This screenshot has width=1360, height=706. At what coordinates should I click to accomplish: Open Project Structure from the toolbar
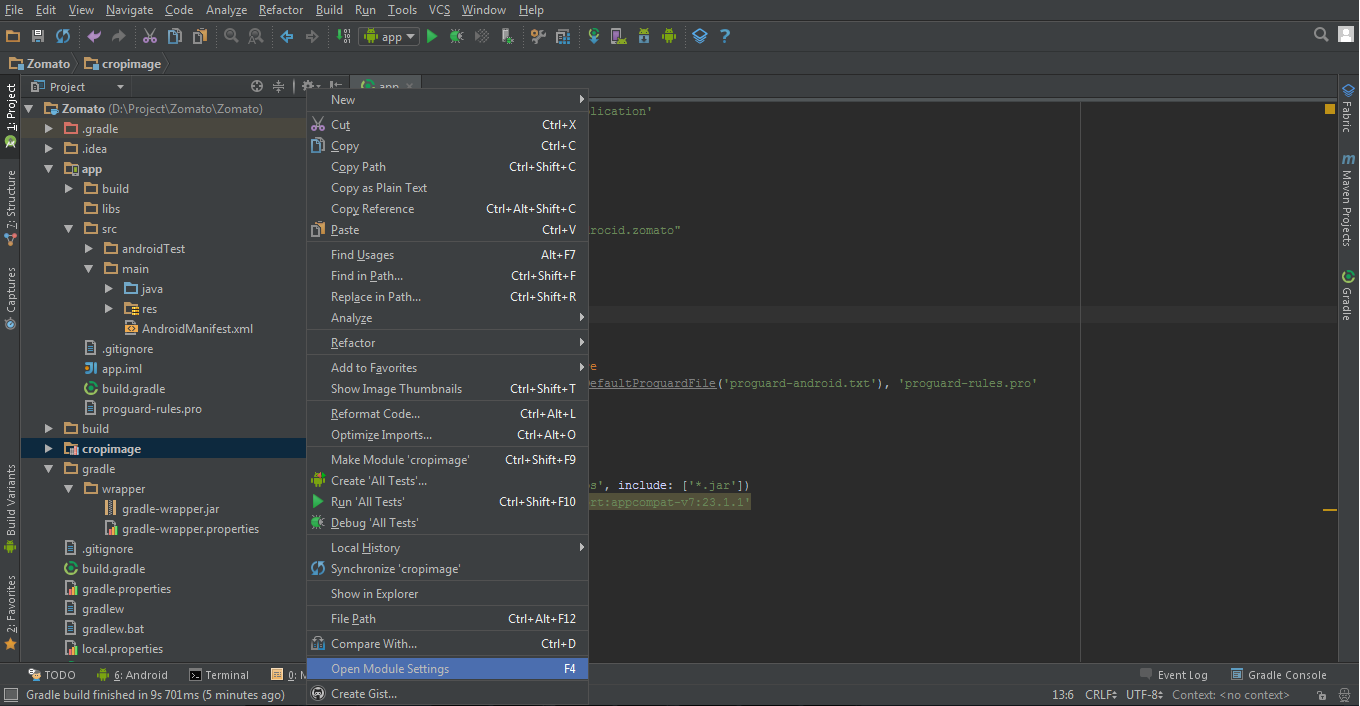point(538,36)
